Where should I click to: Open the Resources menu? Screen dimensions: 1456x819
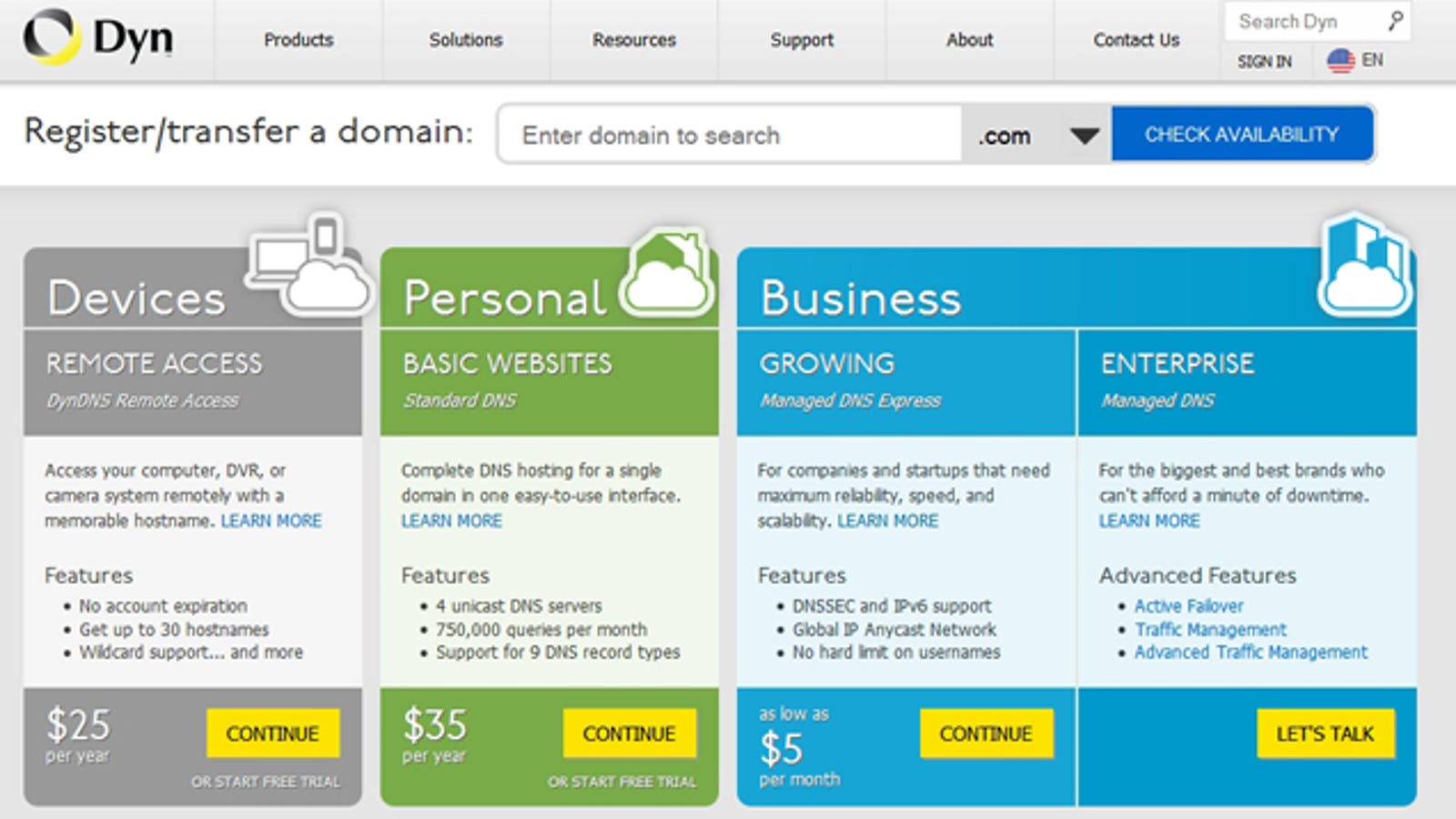(634, 40)
